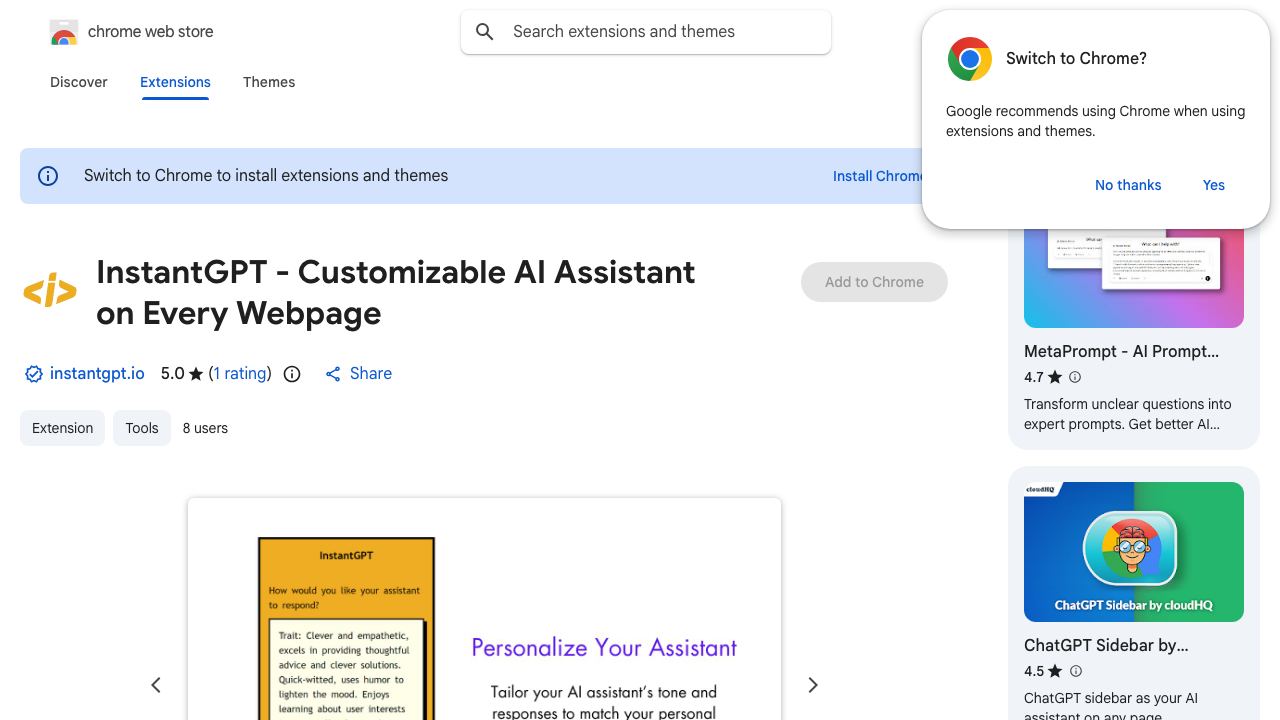Click No thanks in the popup

pos(1128,185)
